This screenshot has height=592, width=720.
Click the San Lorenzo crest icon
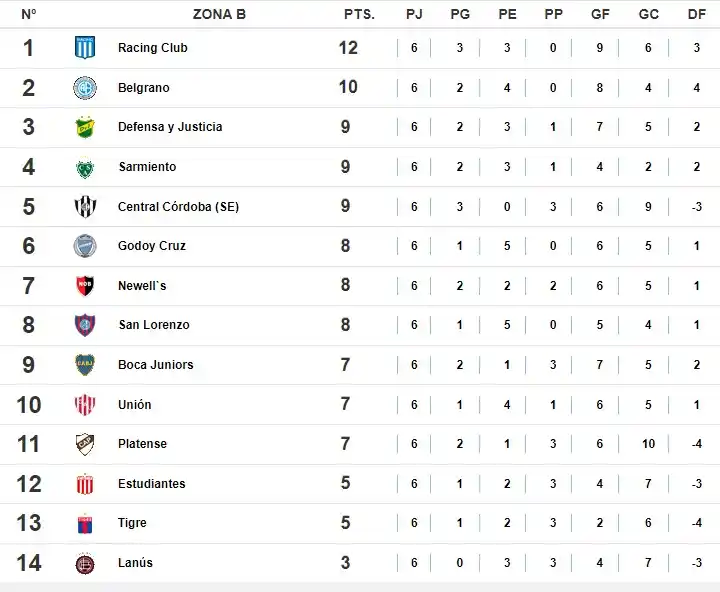click(x=85, y=325)
